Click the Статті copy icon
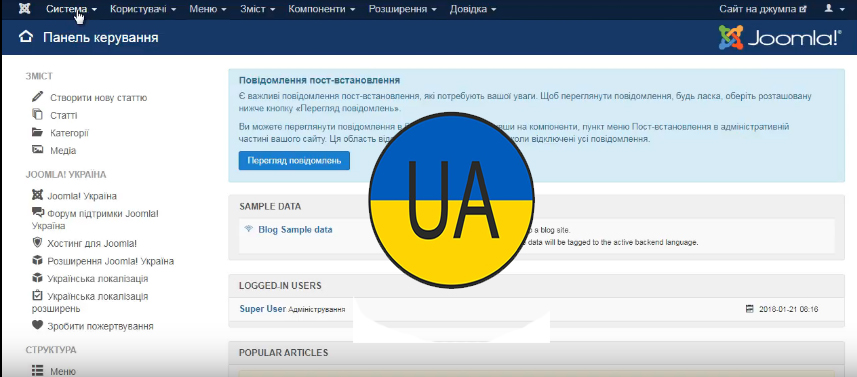The width and height of the screenshot is (857, 377). [x=37, y=115]
